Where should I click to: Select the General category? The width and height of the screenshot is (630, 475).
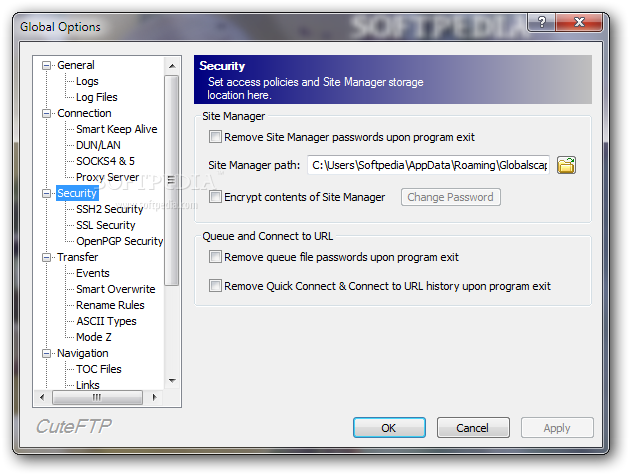[76, 65]
